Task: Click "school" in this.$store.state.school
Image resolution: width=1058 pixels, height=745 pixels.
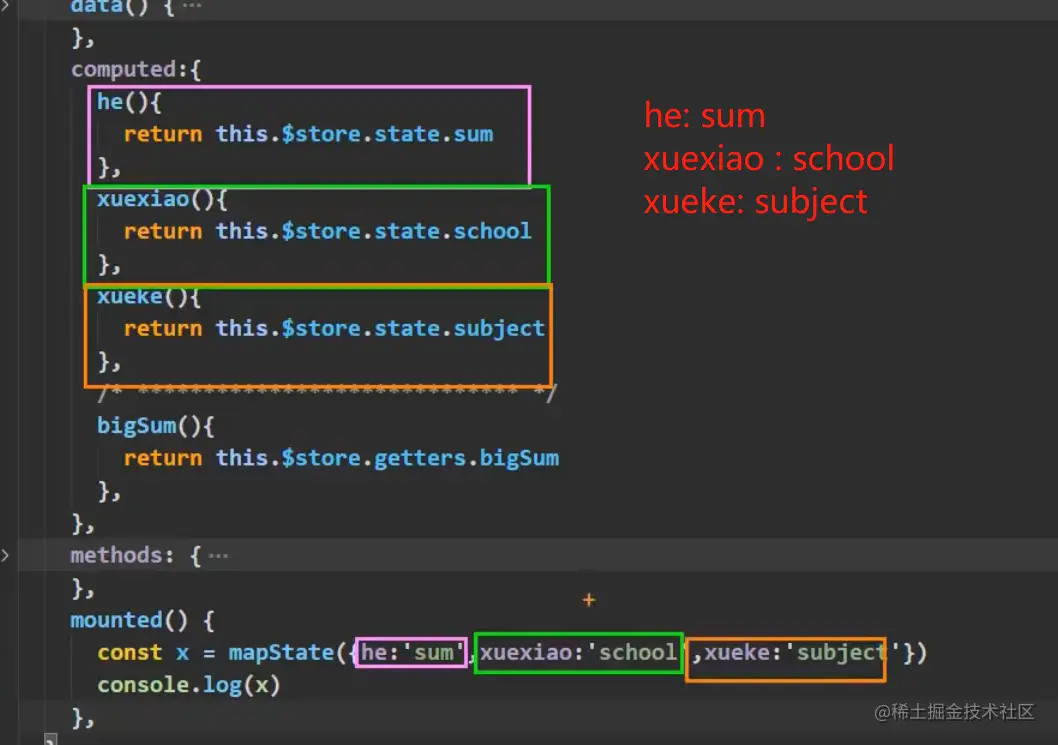Action: pyautogui.click(x=493, y=231)
